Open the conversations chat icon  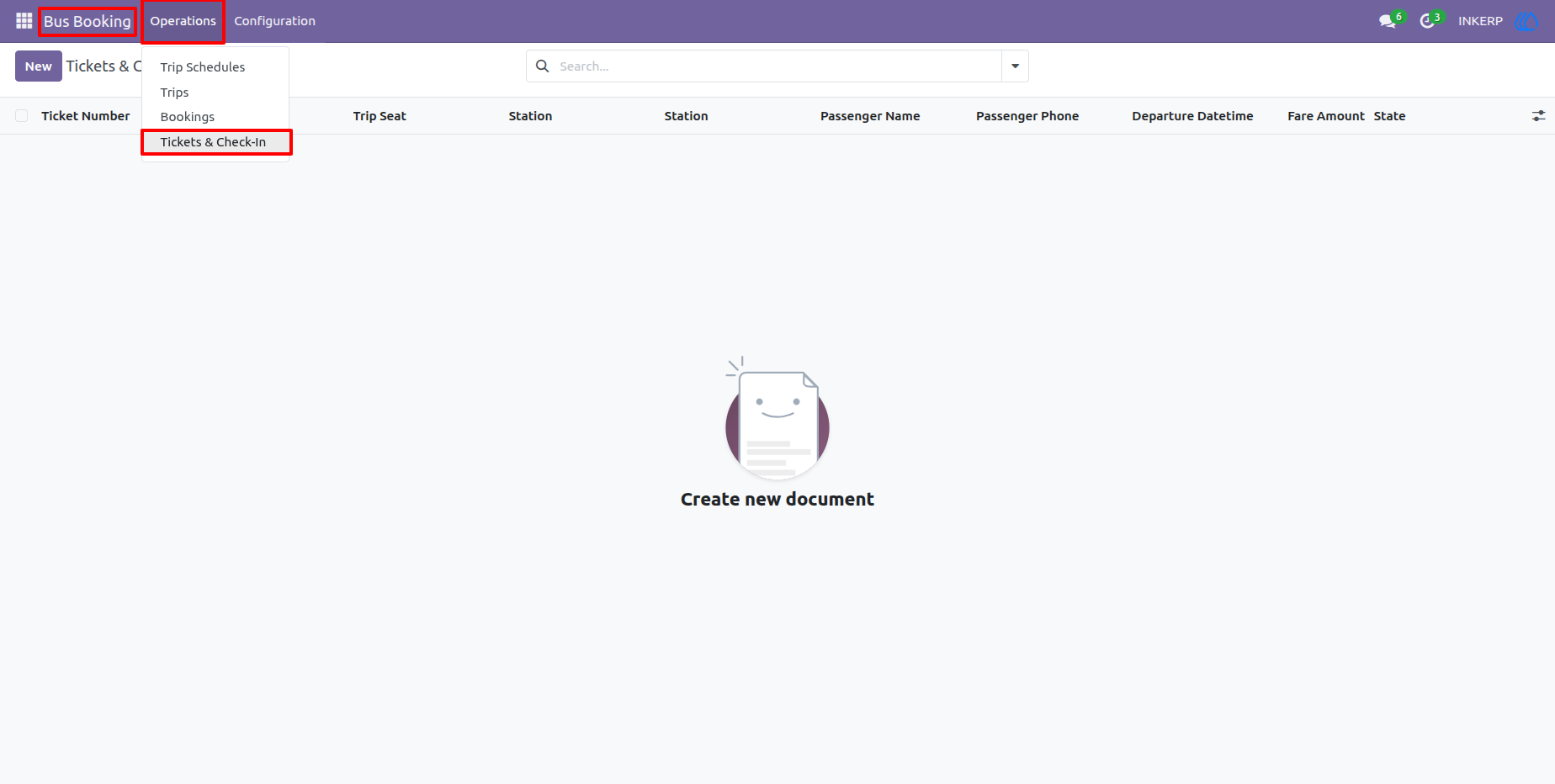[1388, 21]
